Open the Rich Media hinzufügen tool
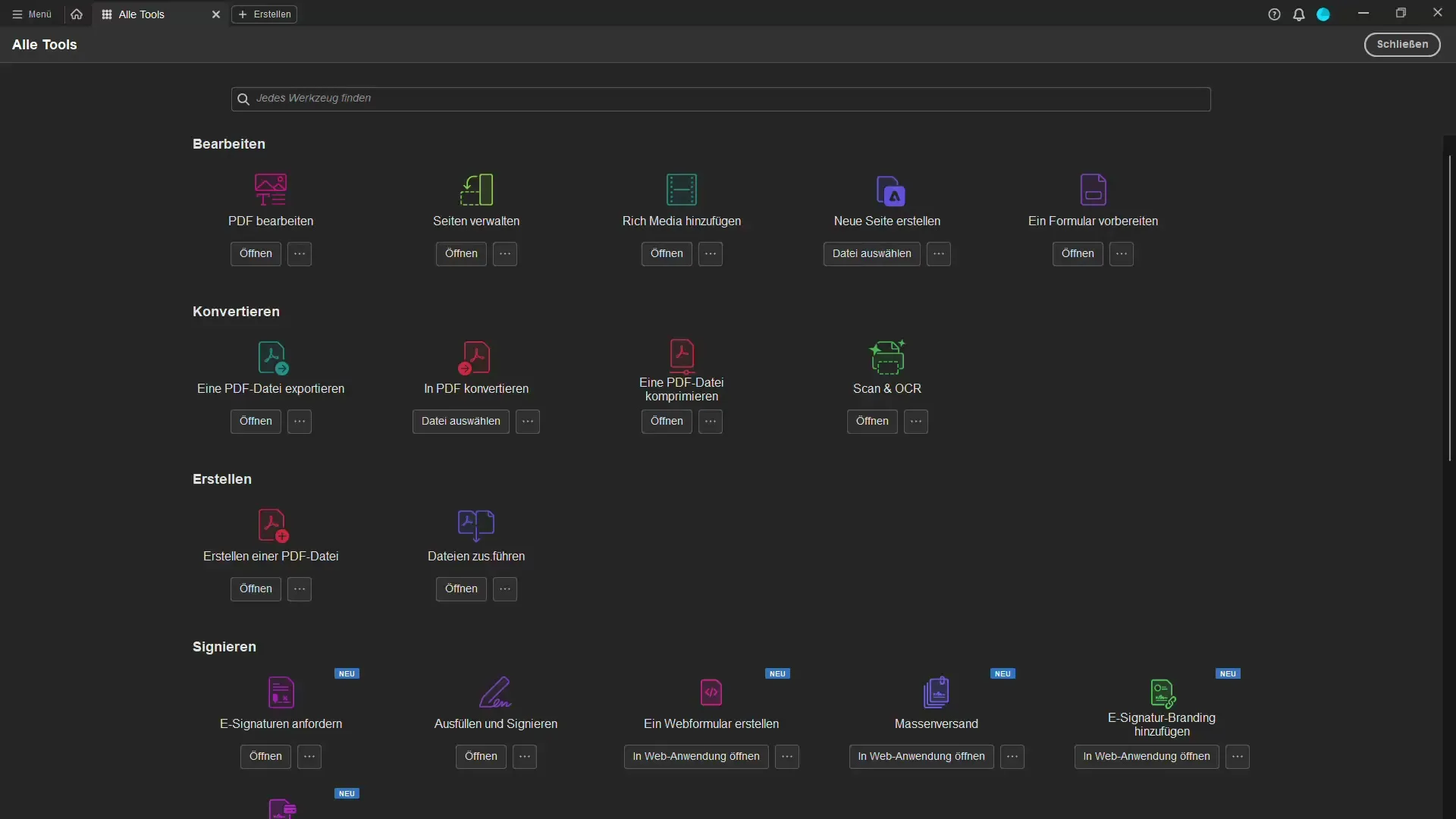Viewport: 1456px width, 819px height. pyautogui.click(x=666, y=253)
